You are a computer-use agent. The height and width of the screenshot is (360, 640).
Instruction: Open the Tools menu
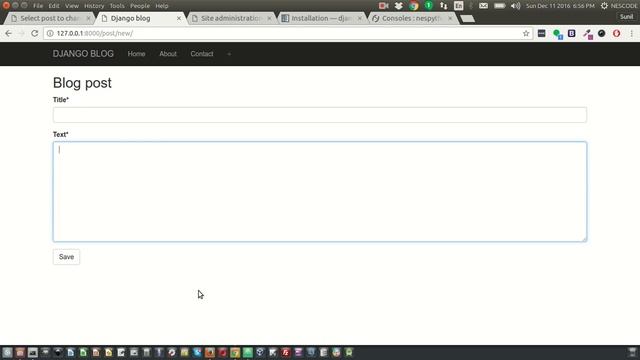pyautogui.click(x=117, y=6)
